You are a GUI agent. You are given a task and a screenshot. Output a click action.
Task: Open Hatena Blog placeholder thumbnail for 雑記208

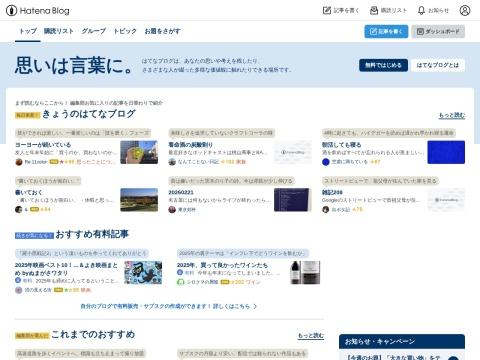tap(446, 200)
